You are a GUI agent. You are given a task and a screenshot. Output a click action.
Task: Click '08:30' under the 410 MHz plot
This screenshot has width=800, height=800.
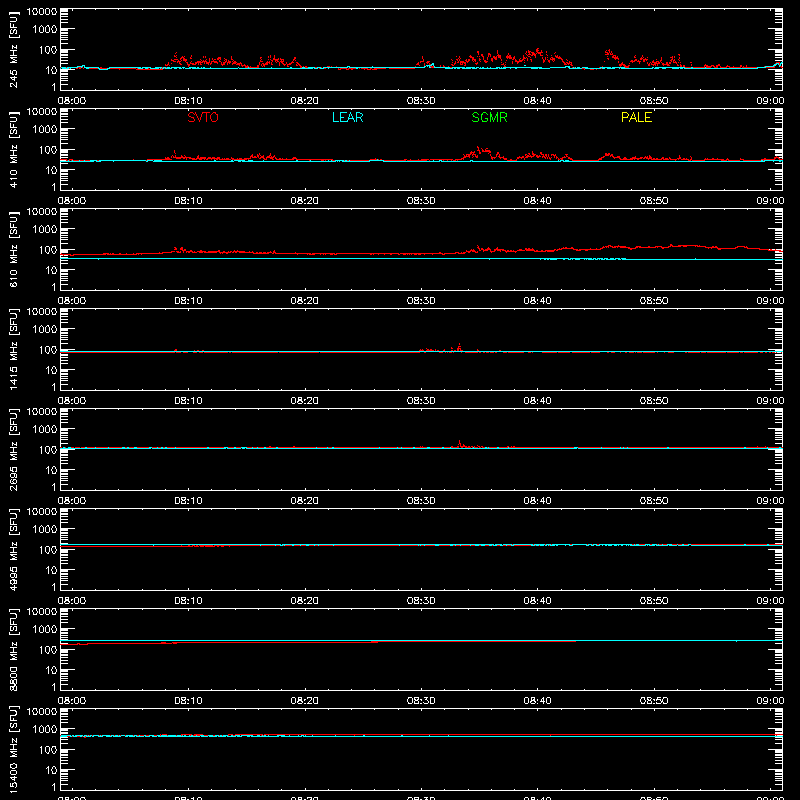(x=421, y=201)
